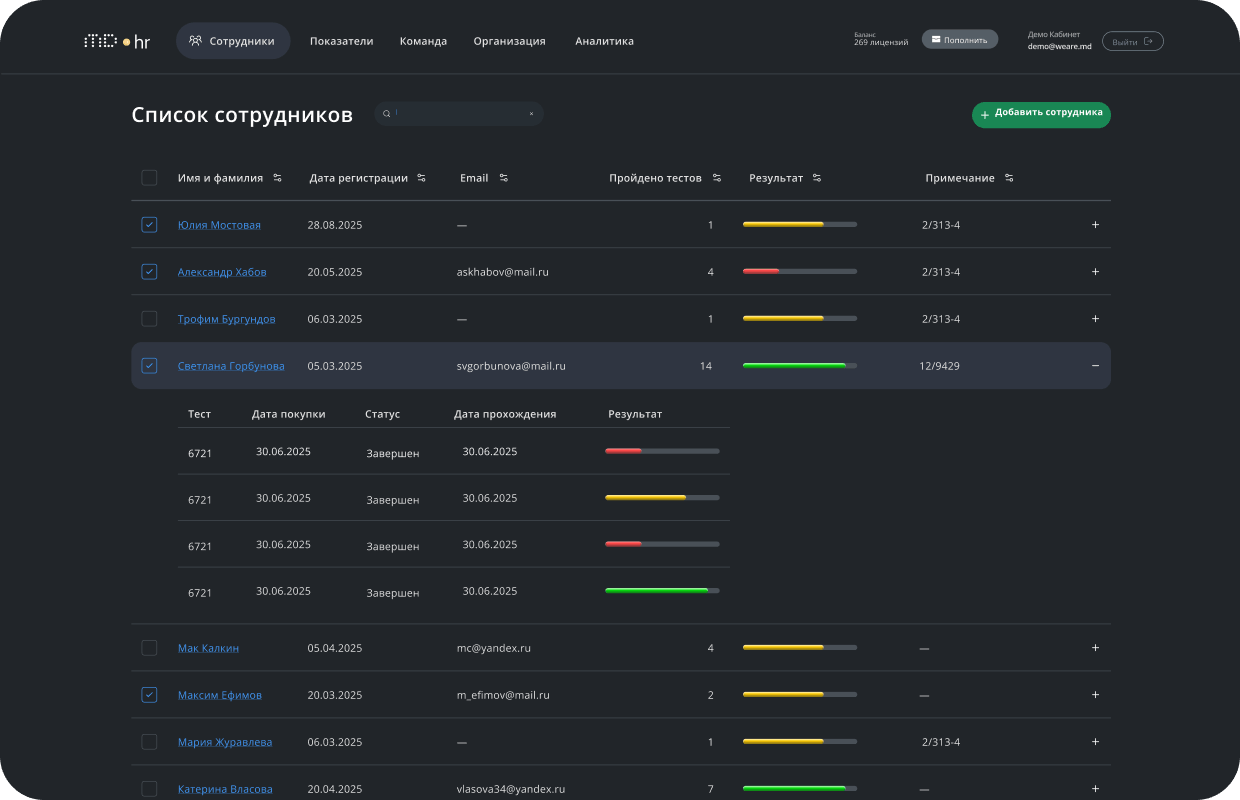Open Юлия Мостовая employee link
This screenshot has width=1240, height=800.
click(219, 225)
